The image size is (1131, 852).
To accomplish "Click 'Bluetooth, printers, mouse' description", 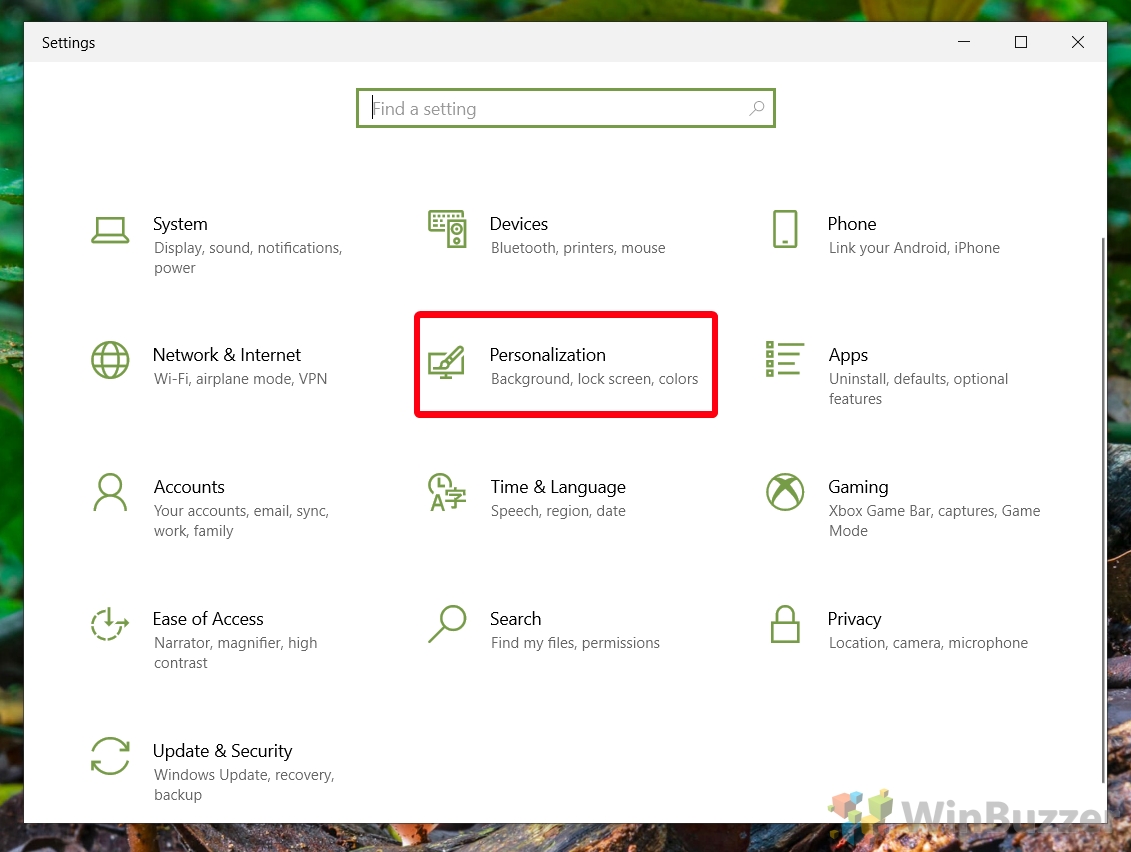I will pos(578,248).
